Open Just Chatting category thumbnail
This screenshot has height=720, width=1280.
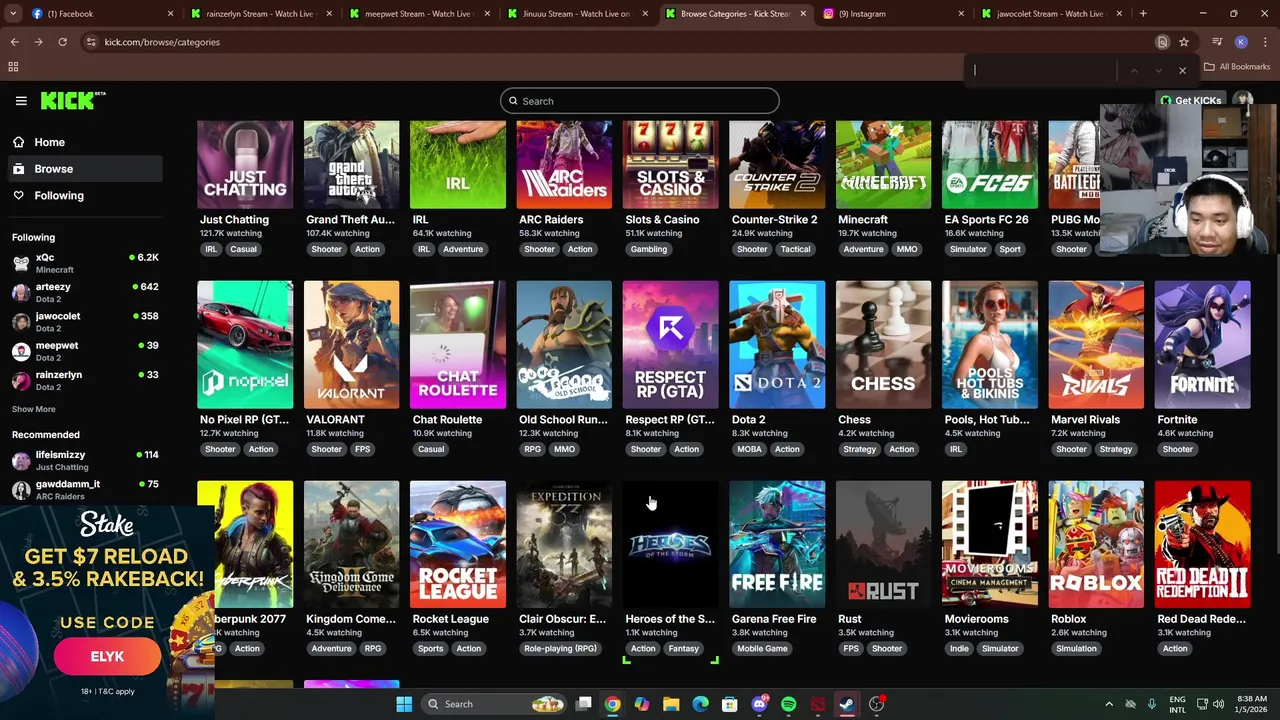click(x=245, y=165)
